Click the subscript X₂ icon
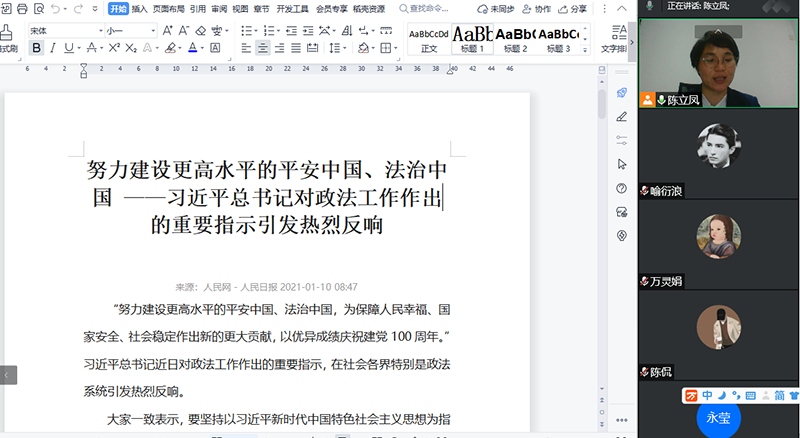800x438 pixels. click(x=131, y=48)
